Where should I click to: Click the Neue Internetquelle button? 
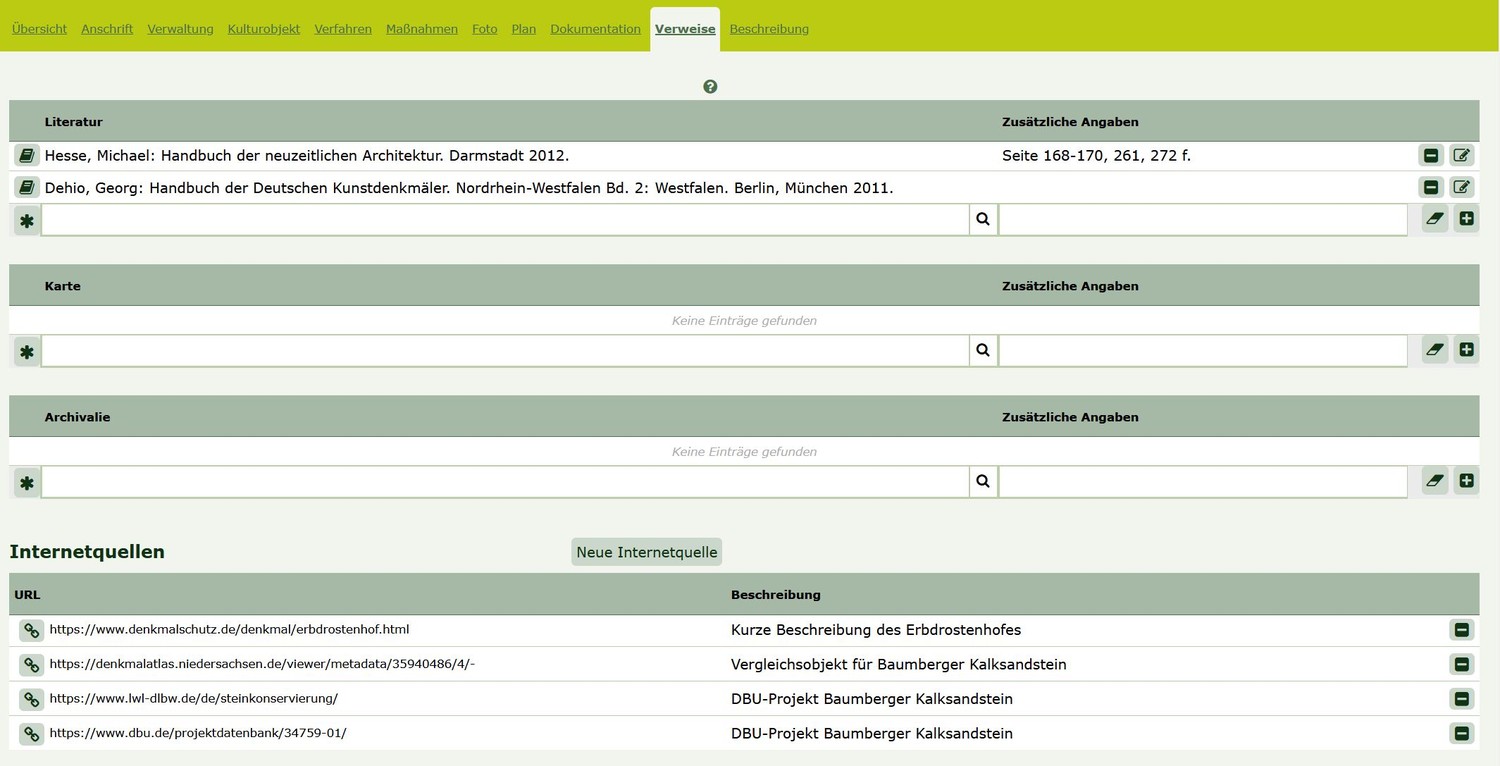click(x=647, y=552)
